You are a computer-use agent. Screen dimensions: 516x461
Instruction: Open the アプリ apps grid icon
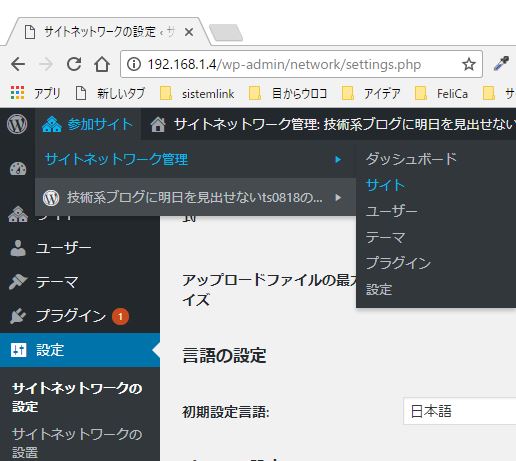coord(17,93)
